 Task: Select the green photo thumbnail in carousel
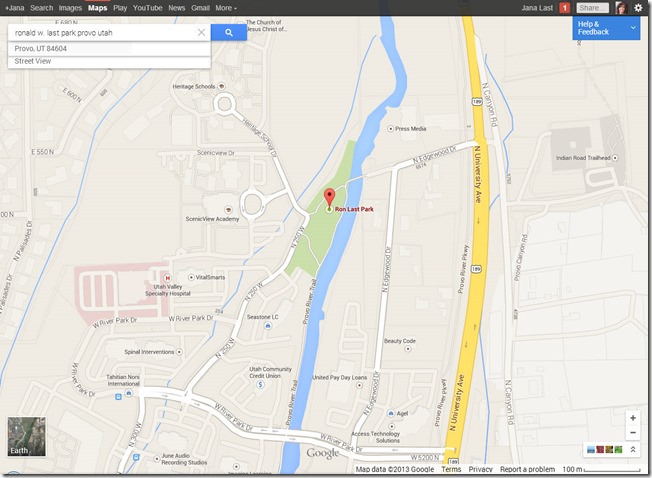[618, 449]
